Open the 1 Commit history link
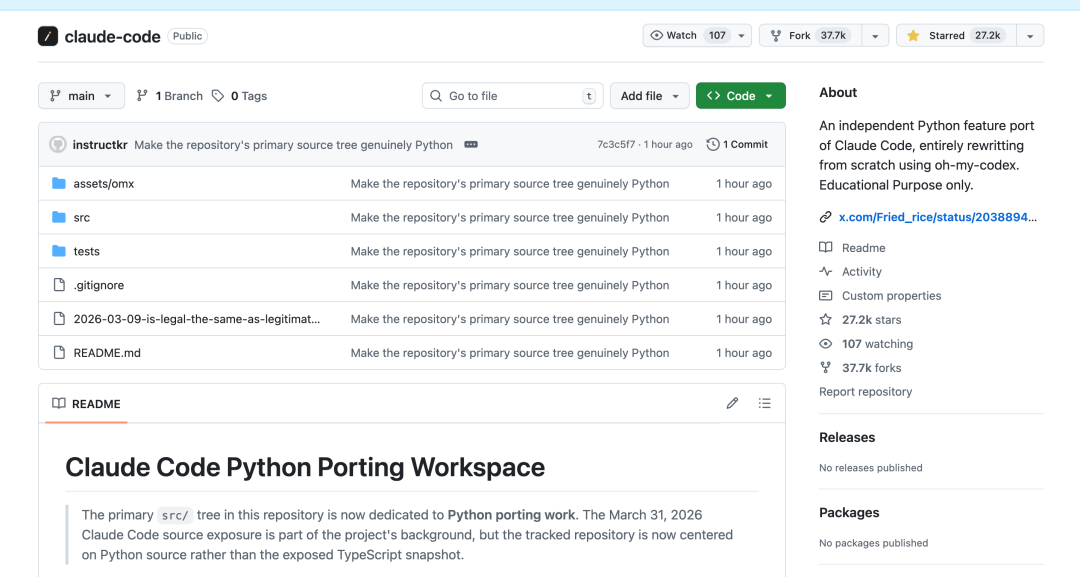Viewport: 1080px width, 577px height. (x=737, y=145)
